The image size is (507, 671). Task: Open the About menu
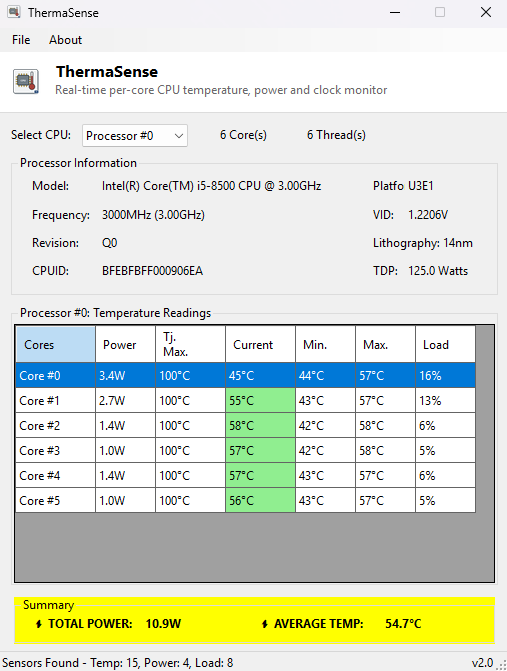pos(65,40)
